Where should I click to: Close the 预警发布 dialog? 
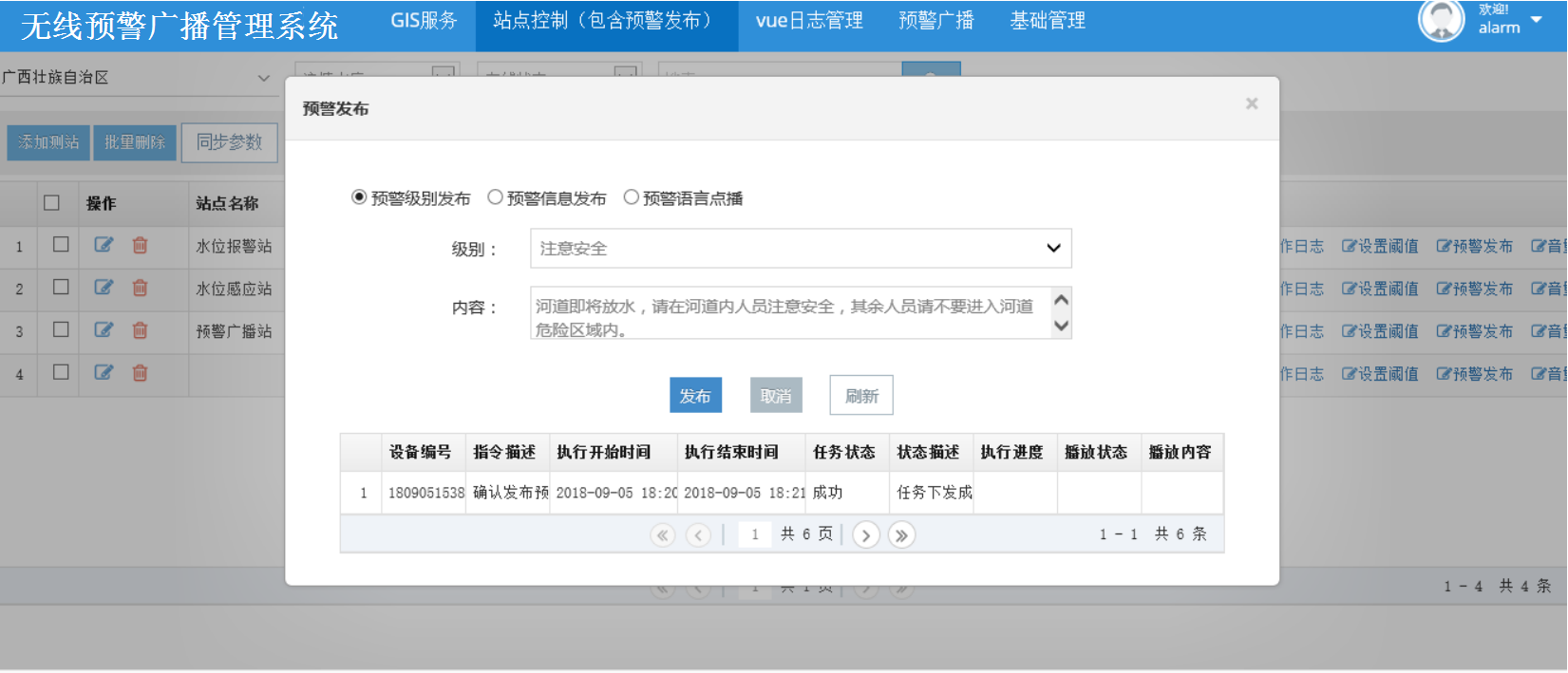click(1252, 103)
